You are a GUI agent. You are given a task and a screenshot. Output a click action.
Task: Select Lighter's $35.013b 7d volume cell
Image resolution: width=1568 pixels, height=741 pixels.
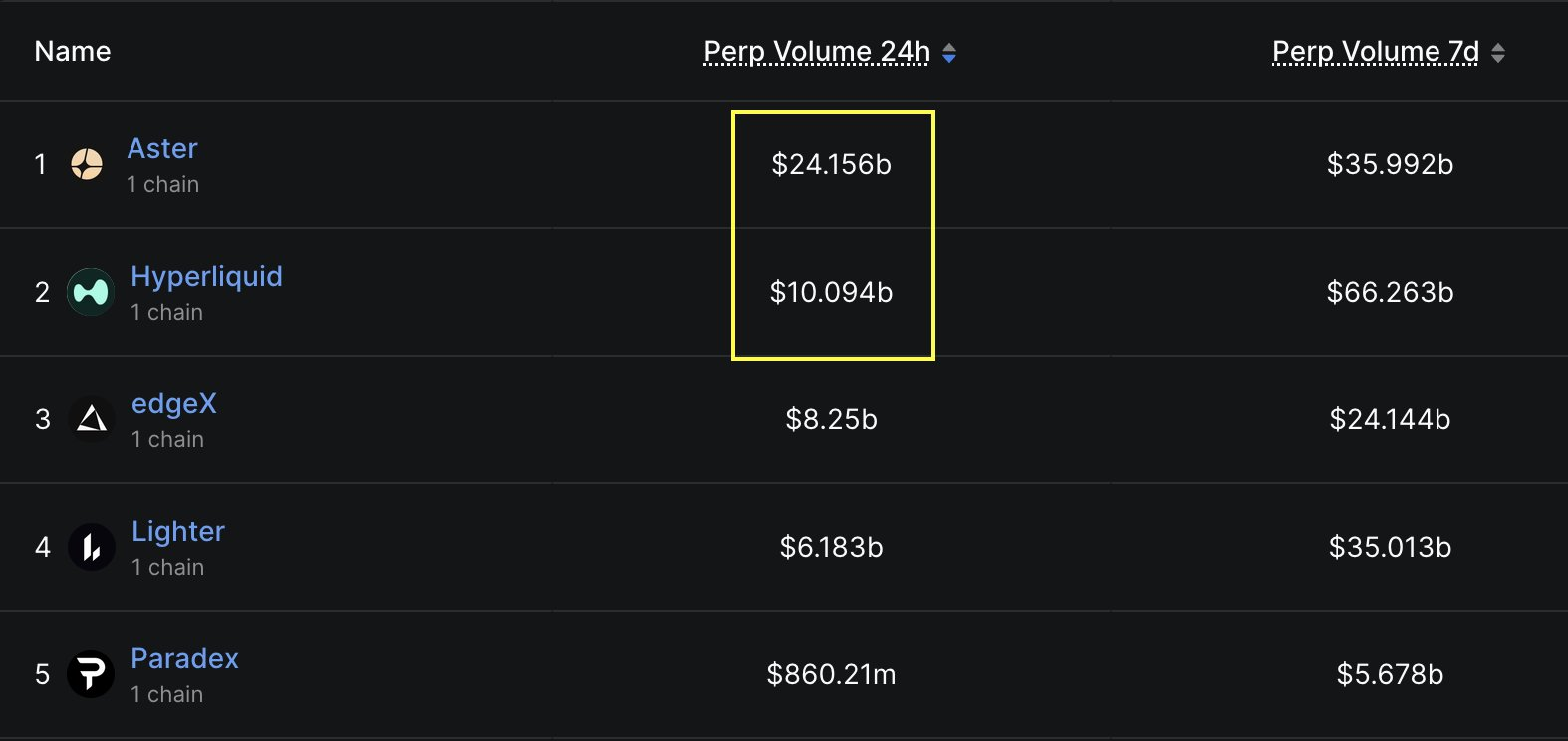pyautogui.click(x=1390, y=547)
